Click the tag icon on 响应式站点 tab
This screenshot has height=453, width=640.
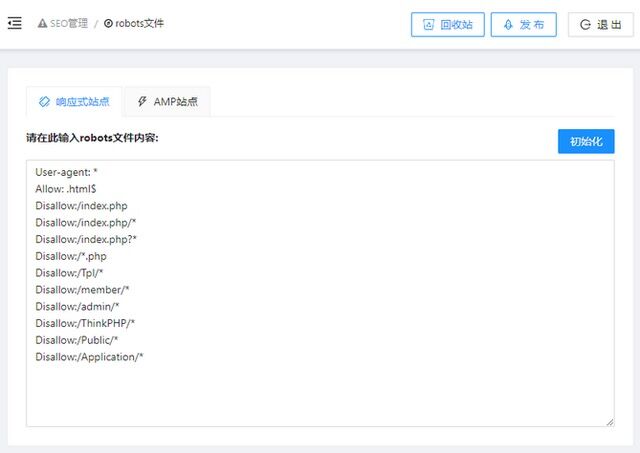pos(44,102)
